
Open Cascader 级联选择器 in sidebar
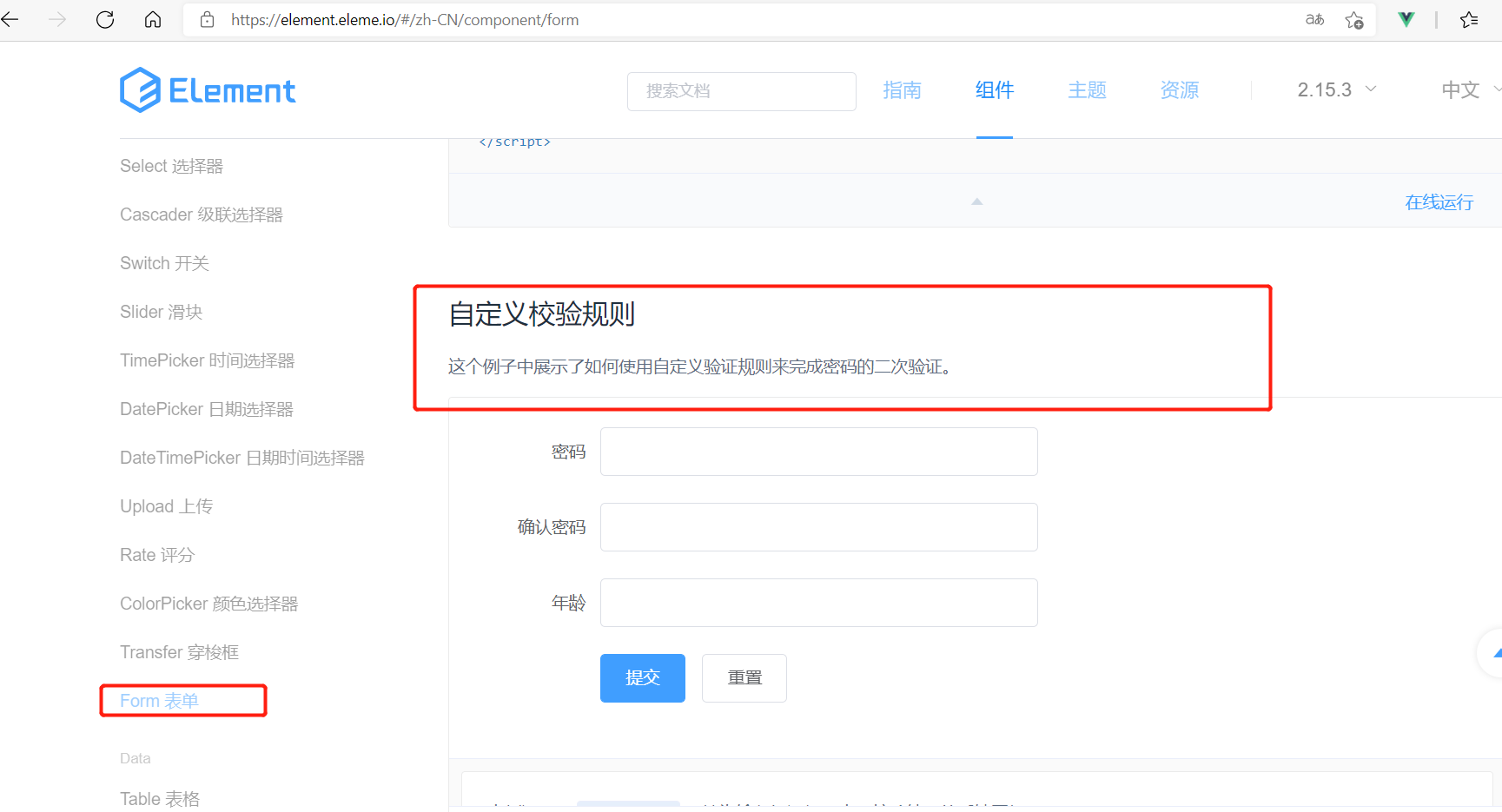click(202, 215)
